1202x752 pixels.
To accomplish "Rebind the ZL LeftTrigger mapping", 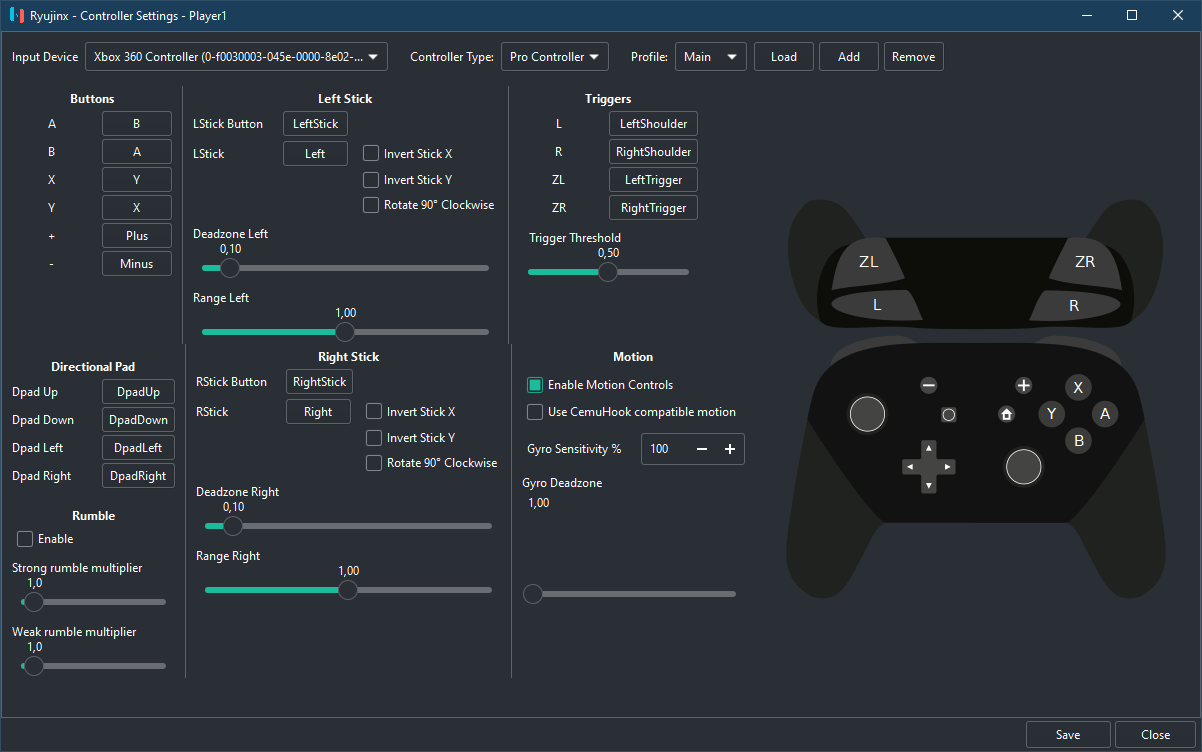I will click(x=653, y=180).
